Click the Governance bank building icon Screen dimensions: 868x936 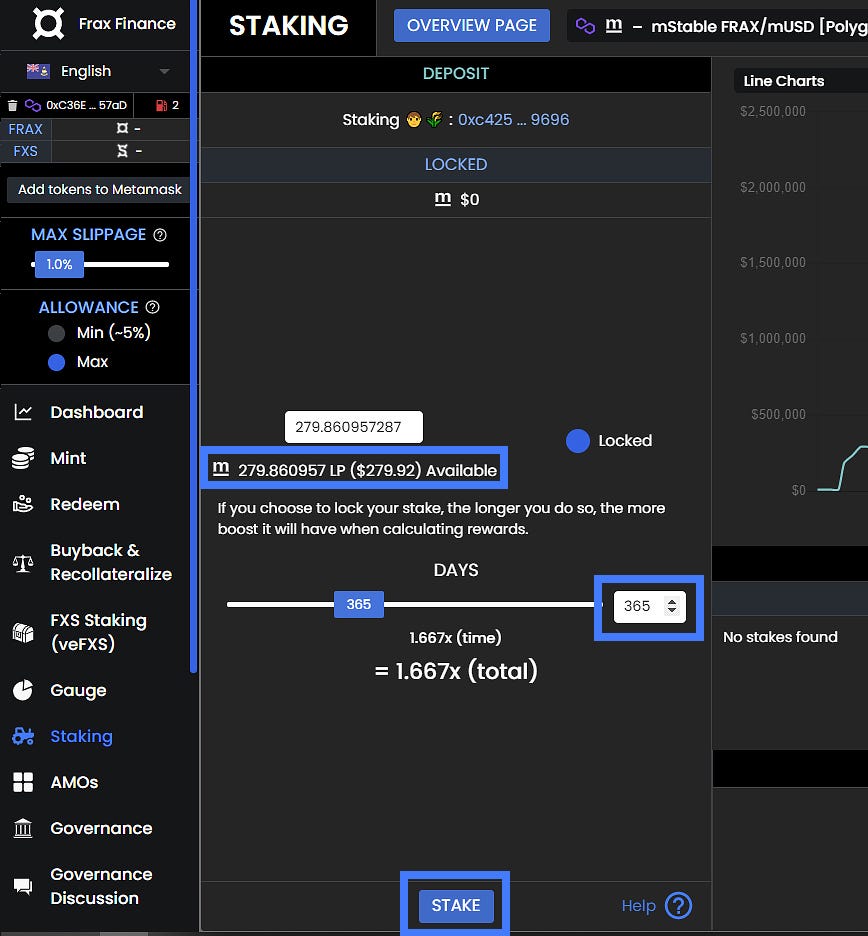[x=23, y=828]
